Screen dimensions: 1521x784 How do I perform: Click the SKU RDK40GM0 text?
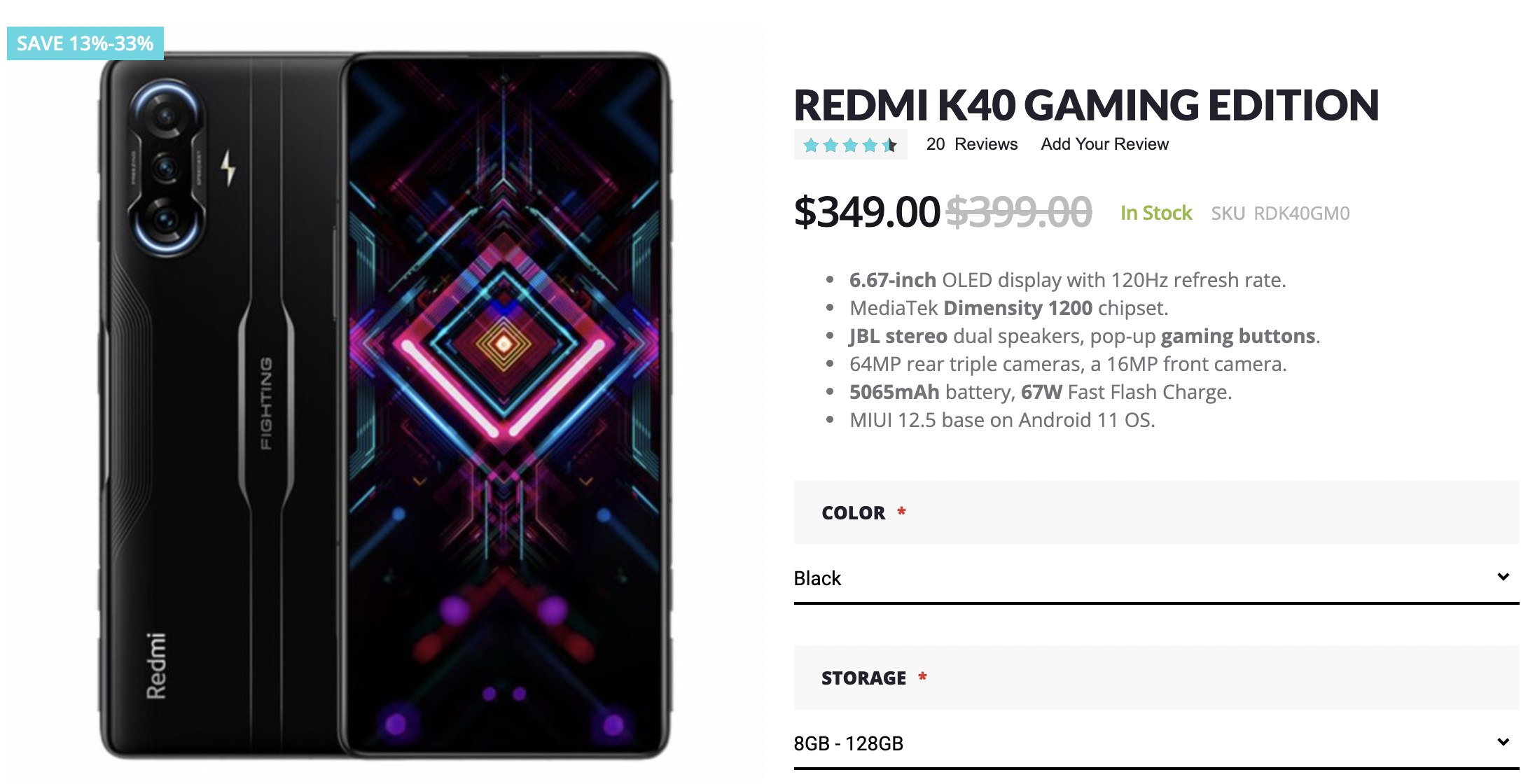tap(1280, 213)
